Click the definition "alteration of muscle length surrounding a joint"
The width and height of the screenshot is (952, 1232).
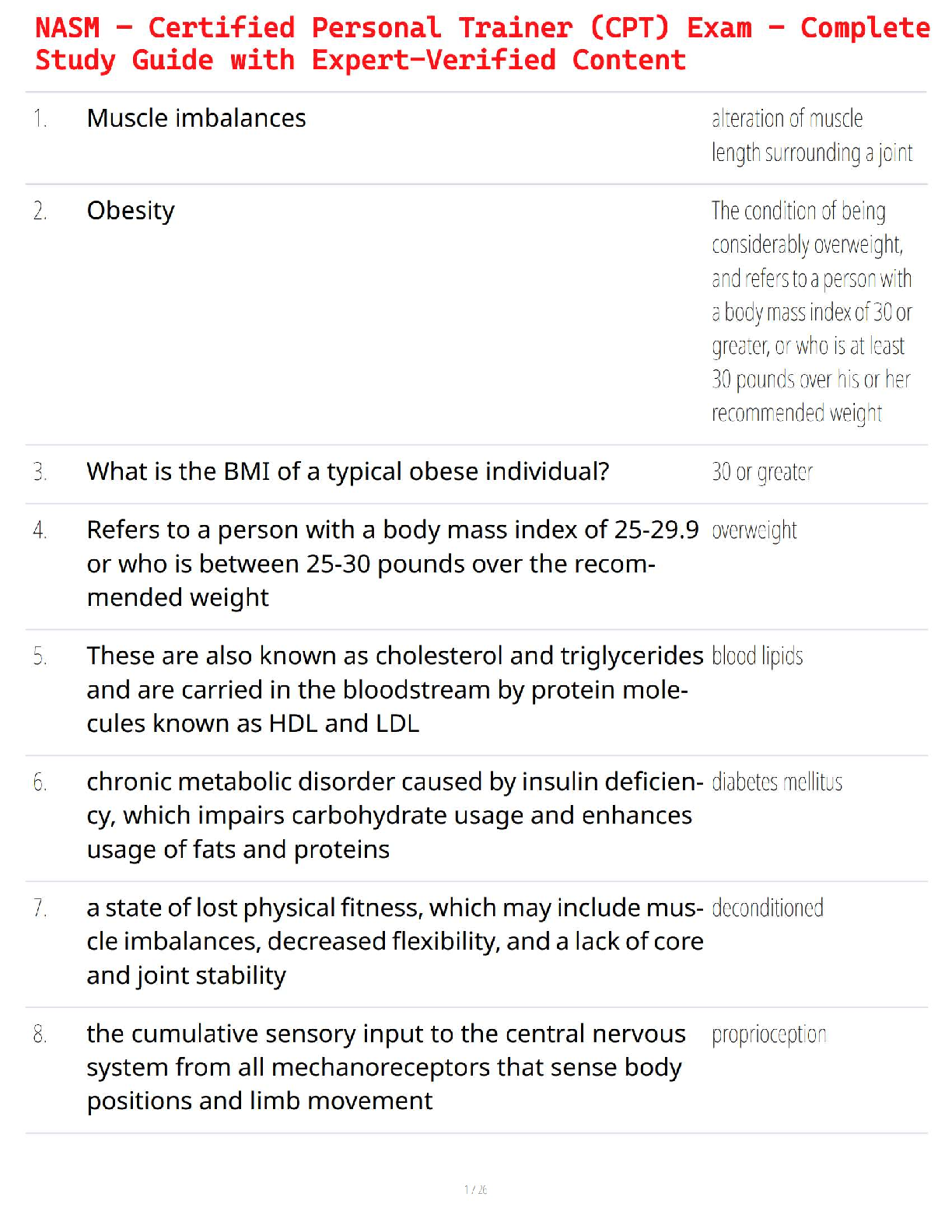811,135
